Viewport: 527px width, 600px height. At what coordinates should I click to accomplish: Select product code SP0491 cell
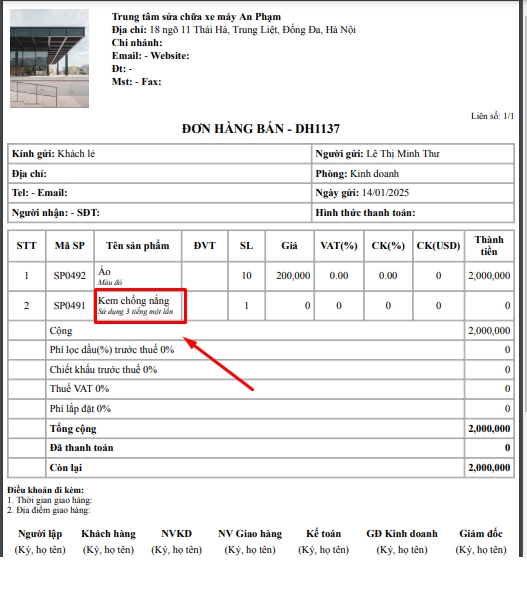(x=70, y=305)
